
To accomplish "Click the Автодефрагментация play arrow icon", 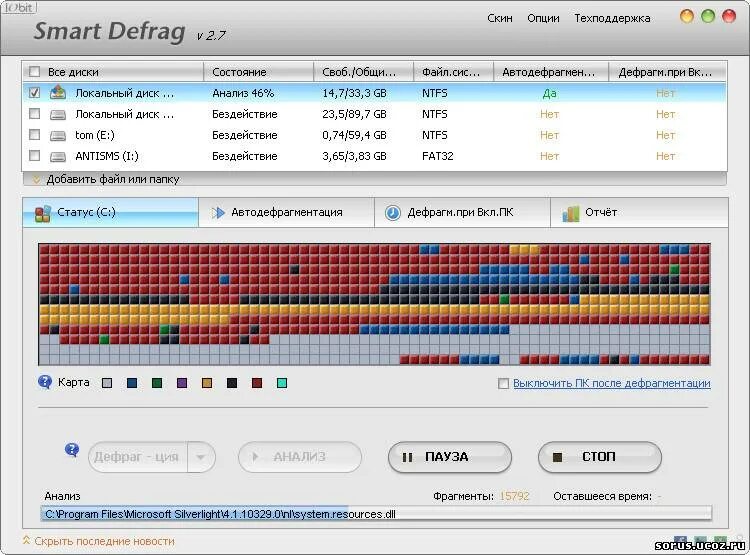I will click(218, 212).
